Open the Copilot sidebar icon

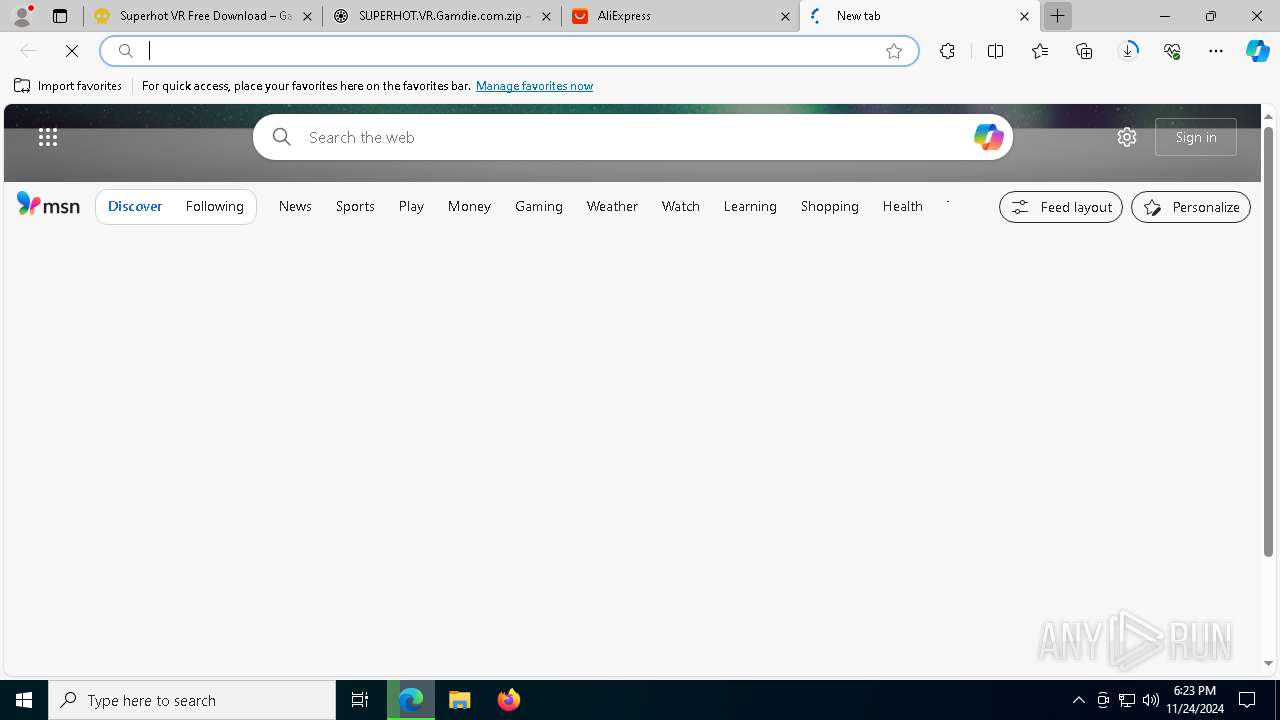[x=1258, y=51]
